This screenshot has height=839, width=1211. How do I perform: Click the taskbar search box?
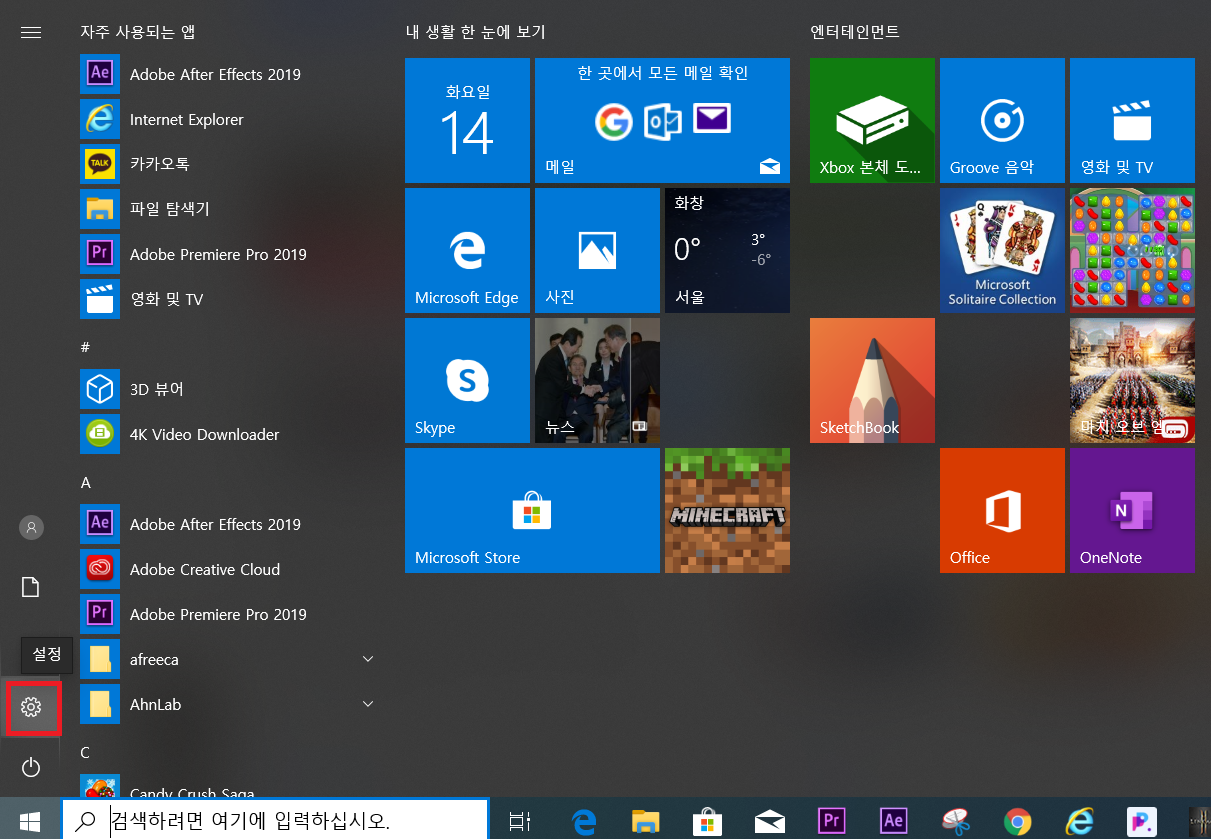point(275,819)
